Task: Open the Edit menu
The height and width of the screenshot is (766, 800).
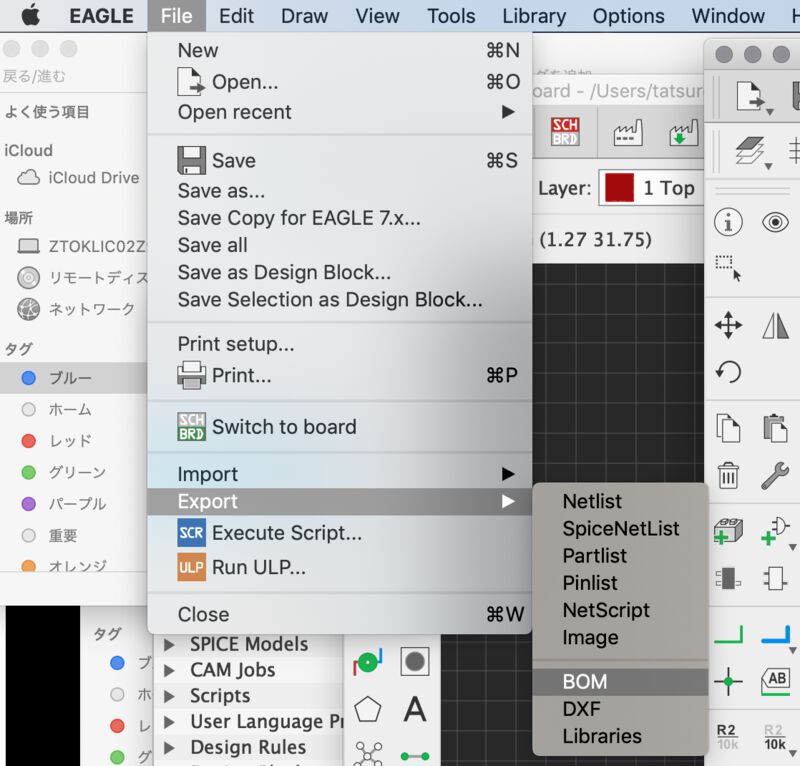Action: point(236,16)
